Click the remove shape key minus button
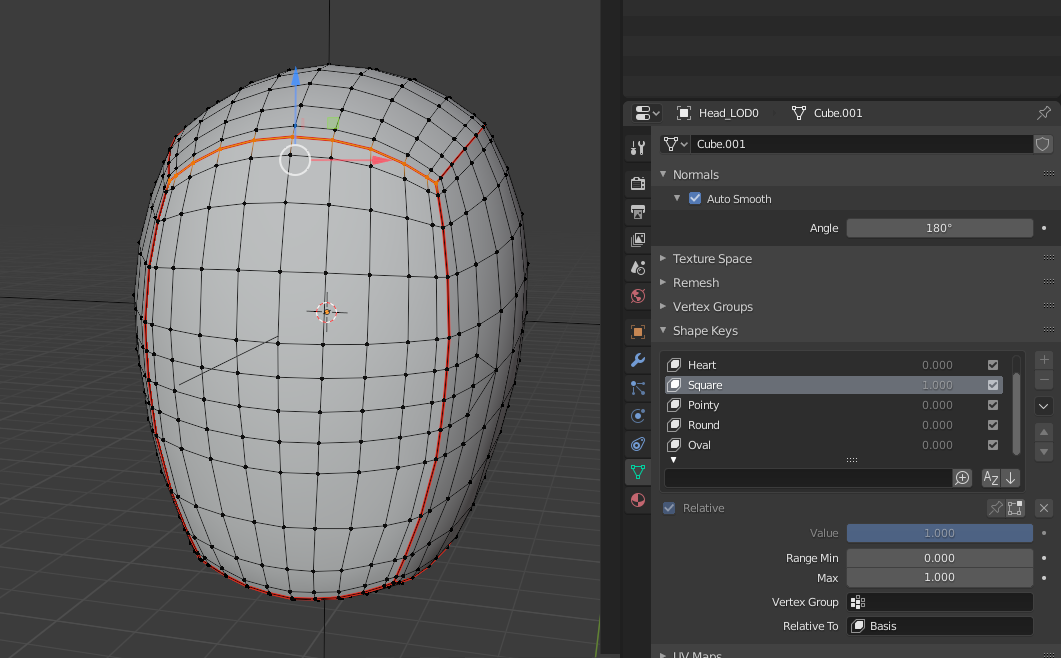Image resolution: width=1061 pixels, height=658 pixels. pos(1044,379)
